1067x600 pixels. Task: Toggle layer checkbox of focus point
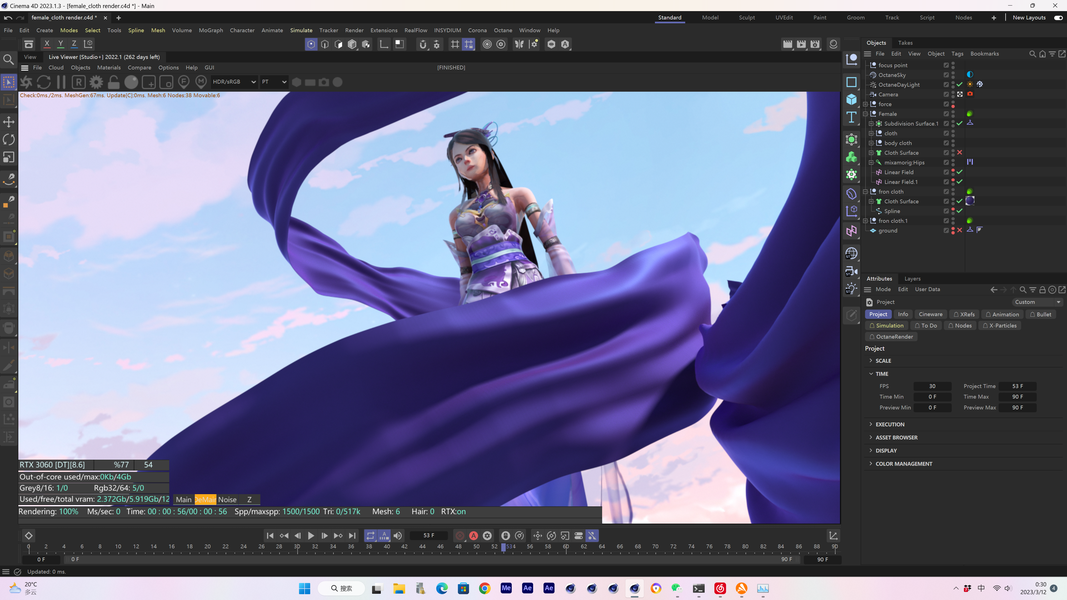click(x=946, y=65)
